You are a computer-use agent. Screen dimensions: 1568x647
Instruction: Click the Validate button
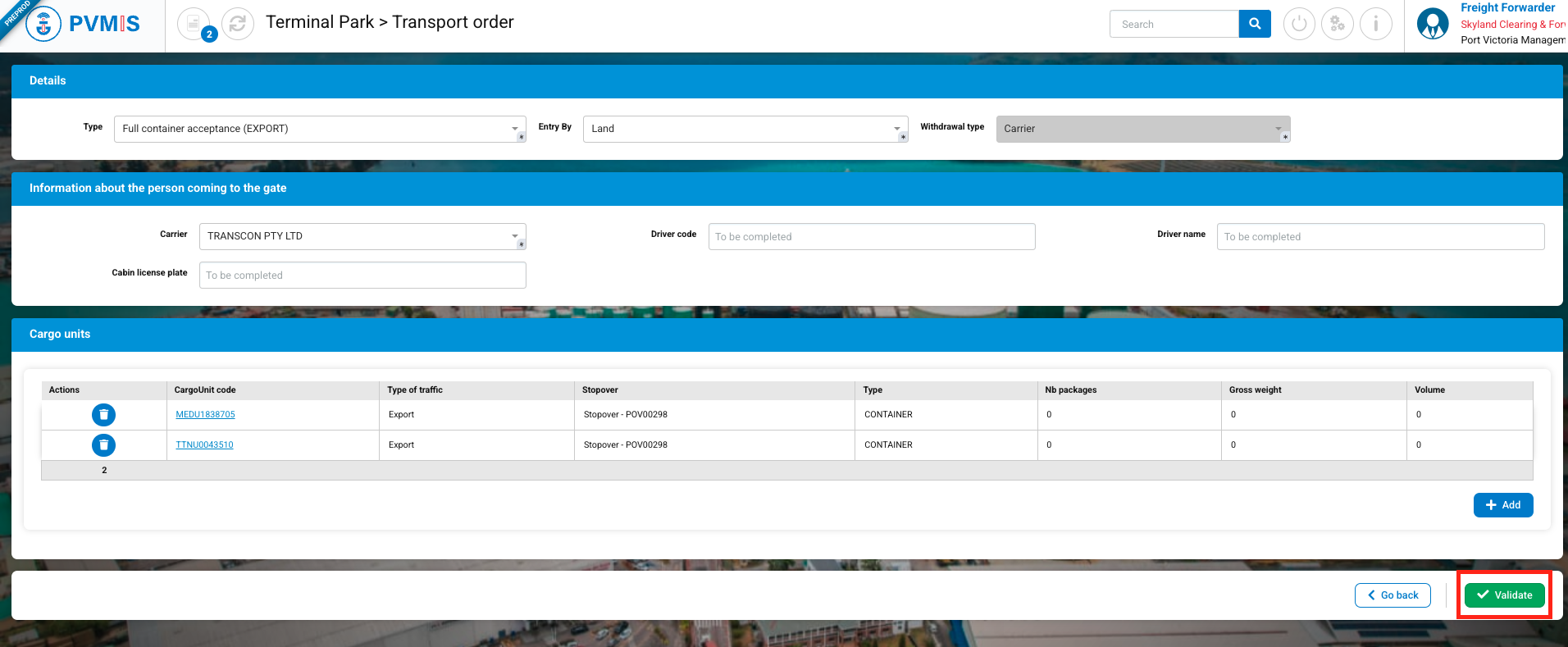point(1504,595)
